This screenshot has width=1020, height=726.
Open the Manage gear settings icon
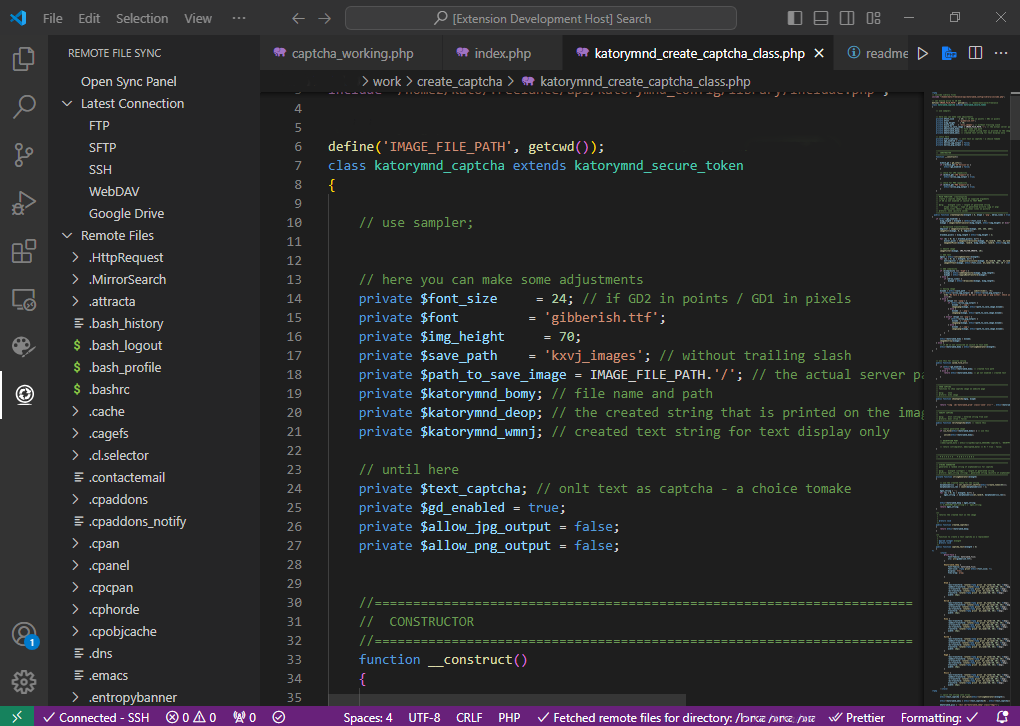24,682
